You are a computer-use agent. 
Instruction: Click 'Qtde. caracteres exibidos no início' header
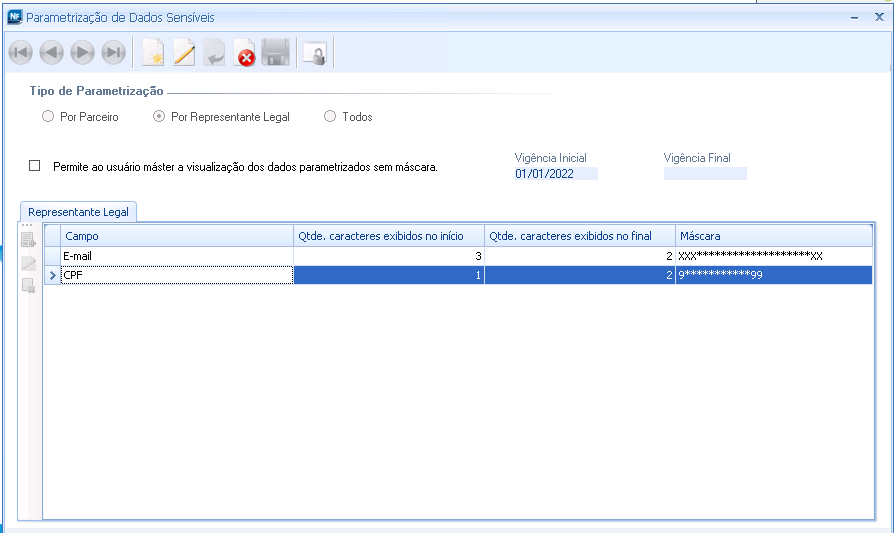pos(389,236)
